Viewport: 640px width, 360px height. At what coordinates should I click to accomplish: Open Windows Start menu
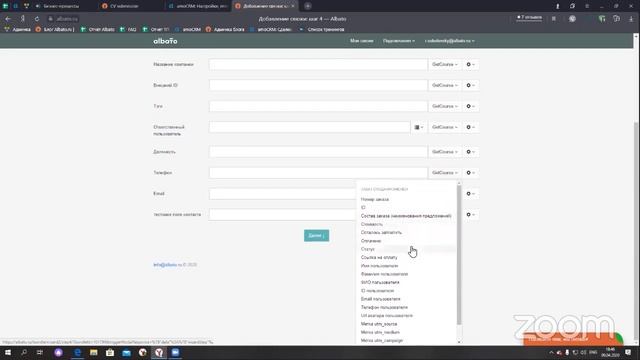[x=8, y=353]
